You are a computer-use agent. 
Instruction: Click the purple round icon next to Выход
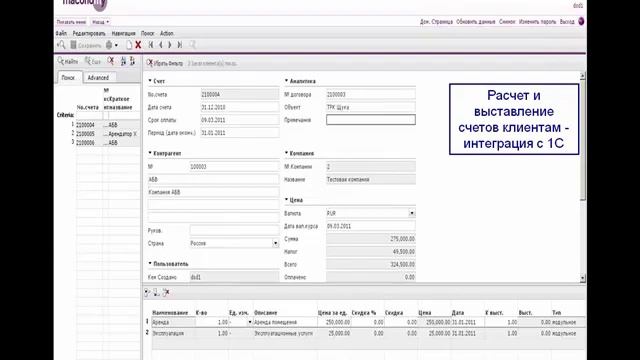[581, 22]
